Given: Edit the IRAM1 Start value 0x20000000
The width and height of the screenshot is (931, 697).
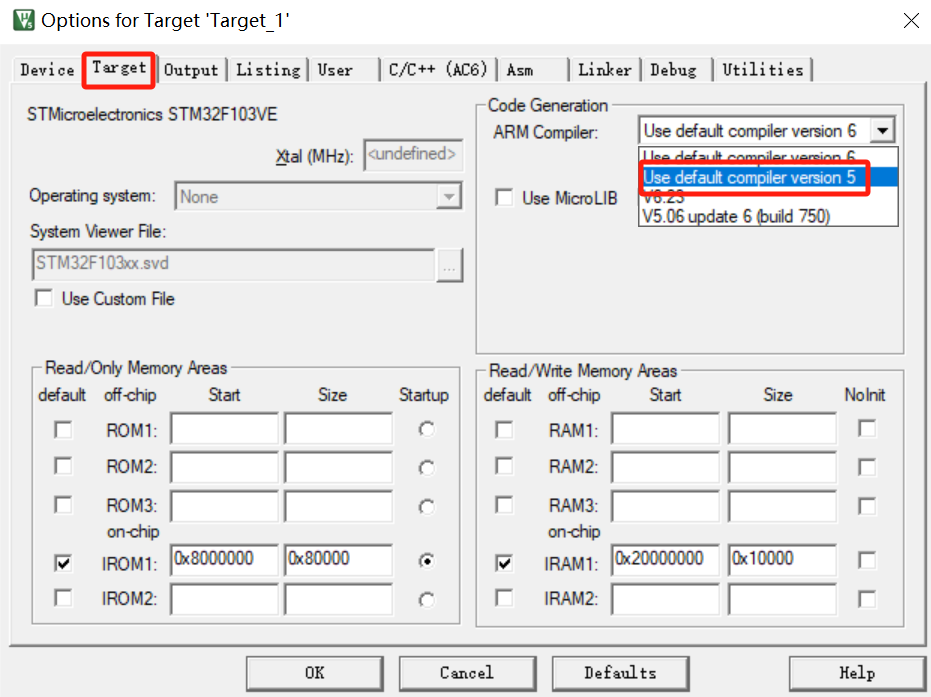Looking at the screenshot, I should (x=666, y=560).
